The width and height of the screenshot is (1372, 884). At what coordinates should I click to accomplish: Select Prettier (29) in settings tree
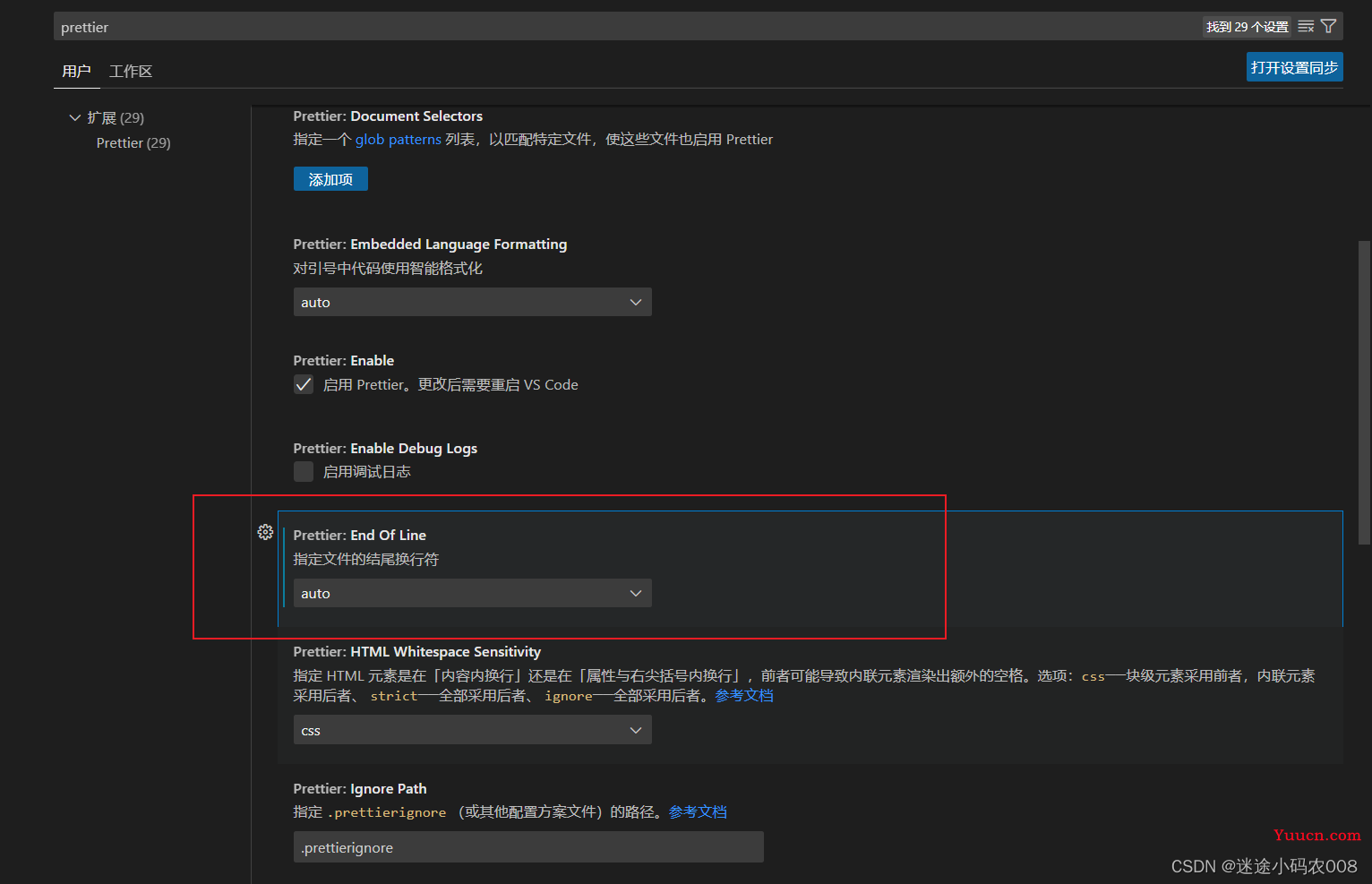click(x=133, y=143)
